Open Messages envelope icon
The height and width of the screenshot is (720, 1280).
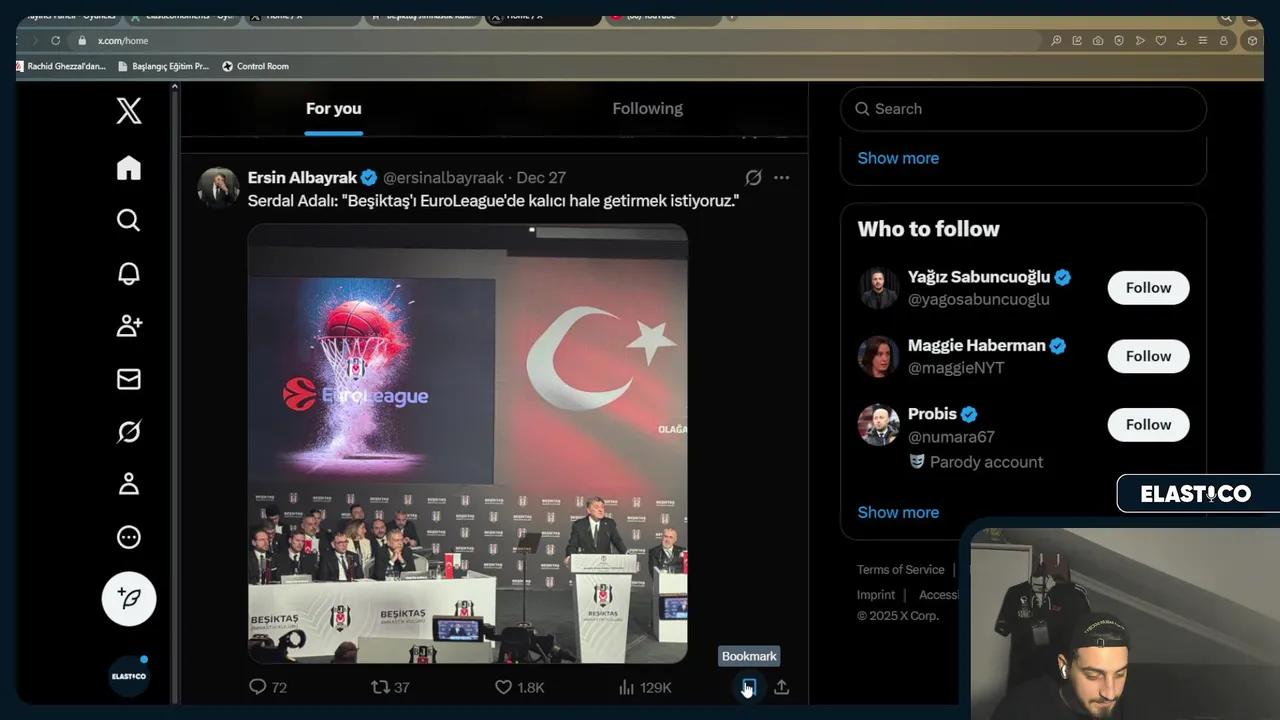click(x=129, y=379)
